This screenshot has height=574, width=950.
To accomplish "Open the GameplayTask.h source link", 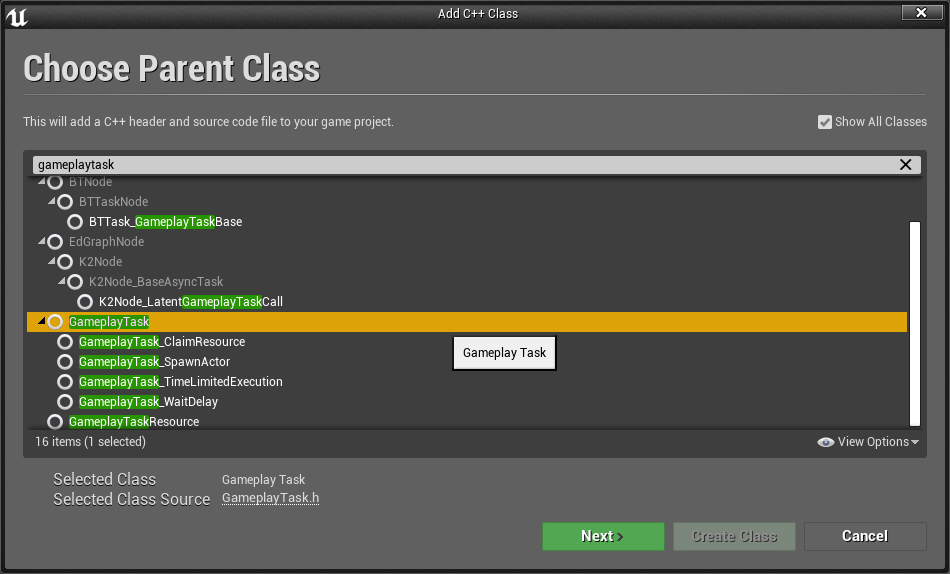I will coord(270,498).
